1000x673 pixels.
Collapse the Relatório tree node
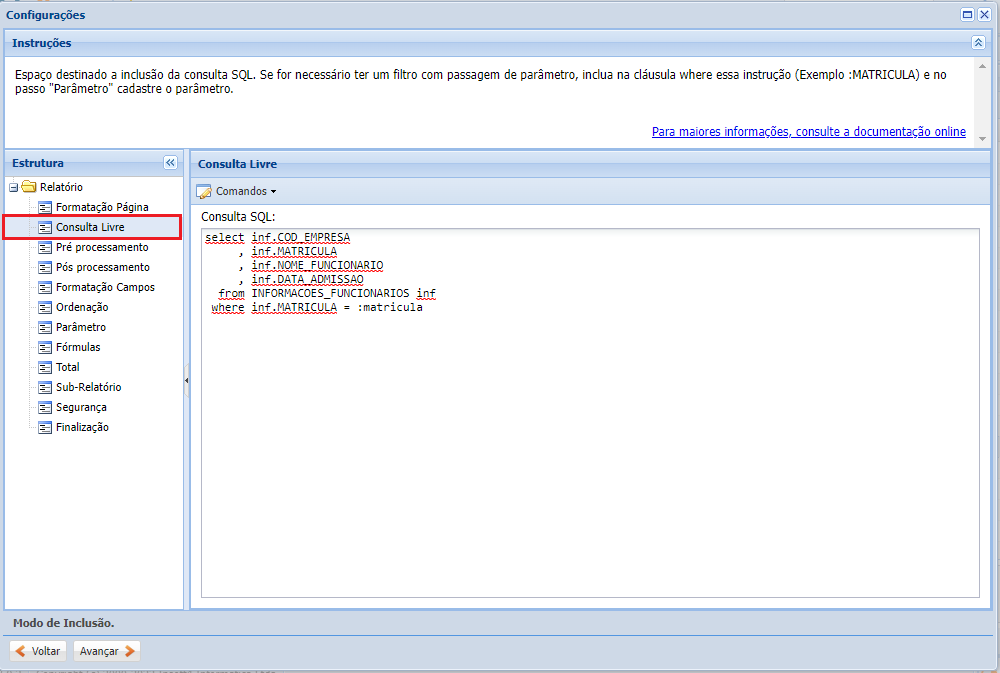click(x=14, y=187)
